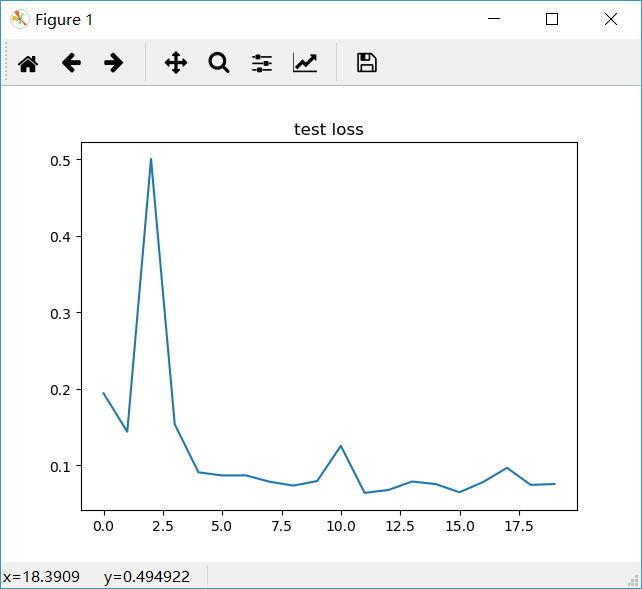
Task: Click the y=0.494922 coordinate readout
Action: pyautogui.click(x=147, y=577)
